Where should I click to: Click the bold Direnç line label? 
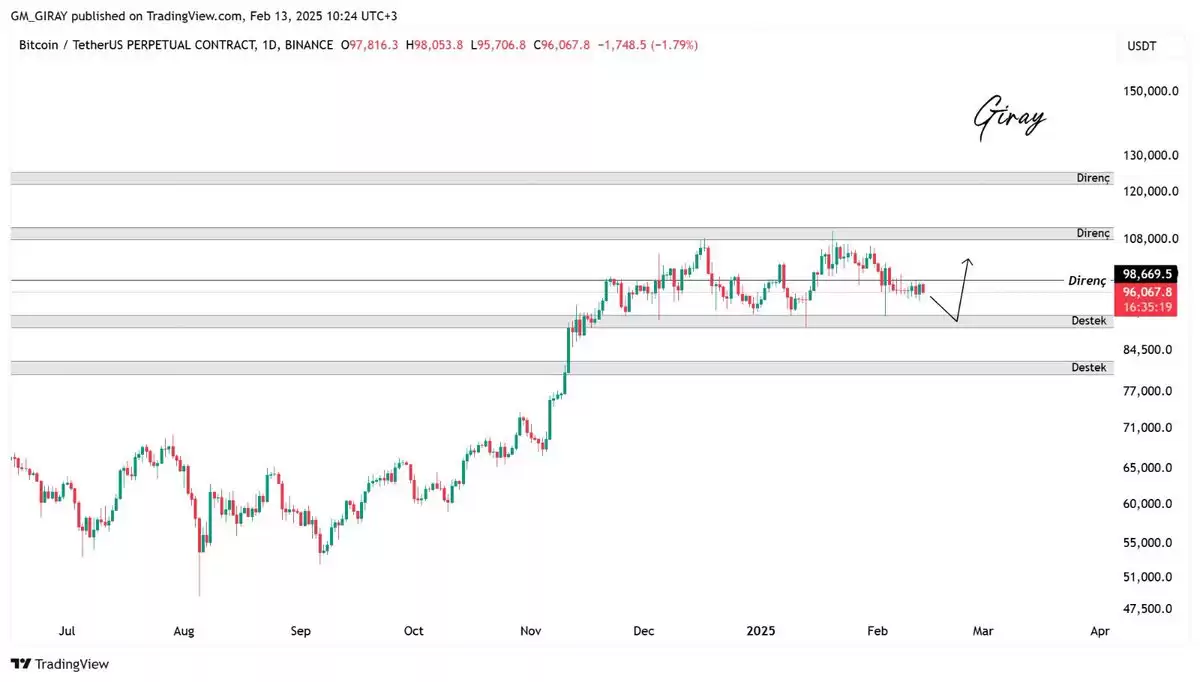click(1087, 281)
